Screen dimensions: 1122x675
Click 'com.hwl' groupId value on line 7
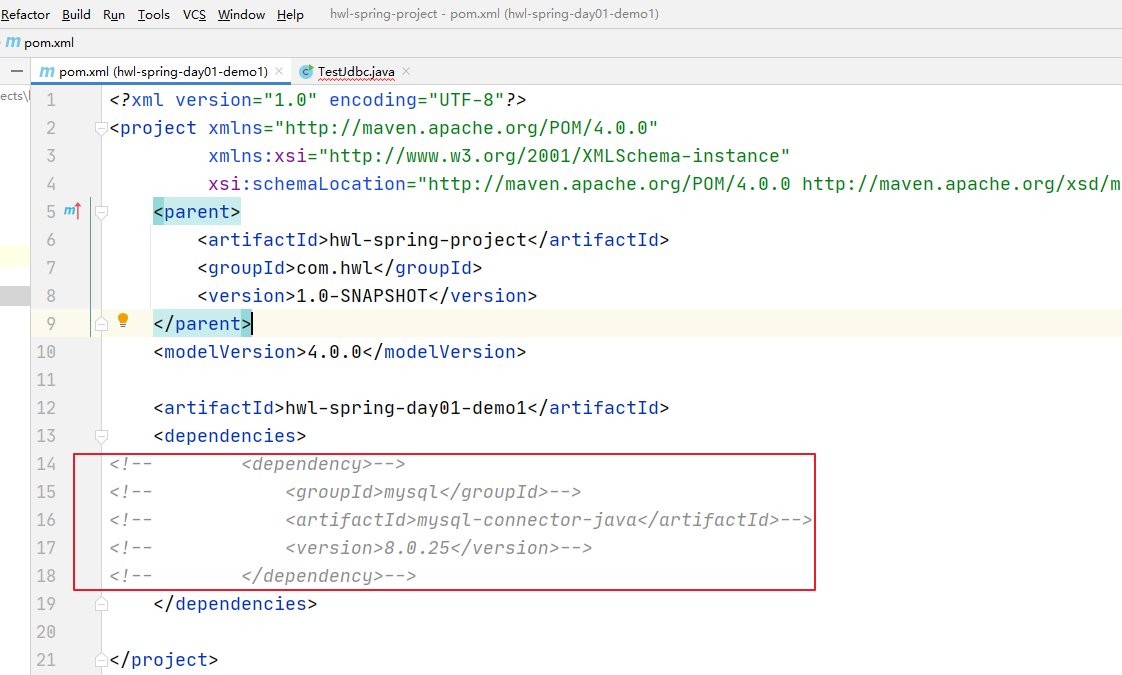coord(335,268)
